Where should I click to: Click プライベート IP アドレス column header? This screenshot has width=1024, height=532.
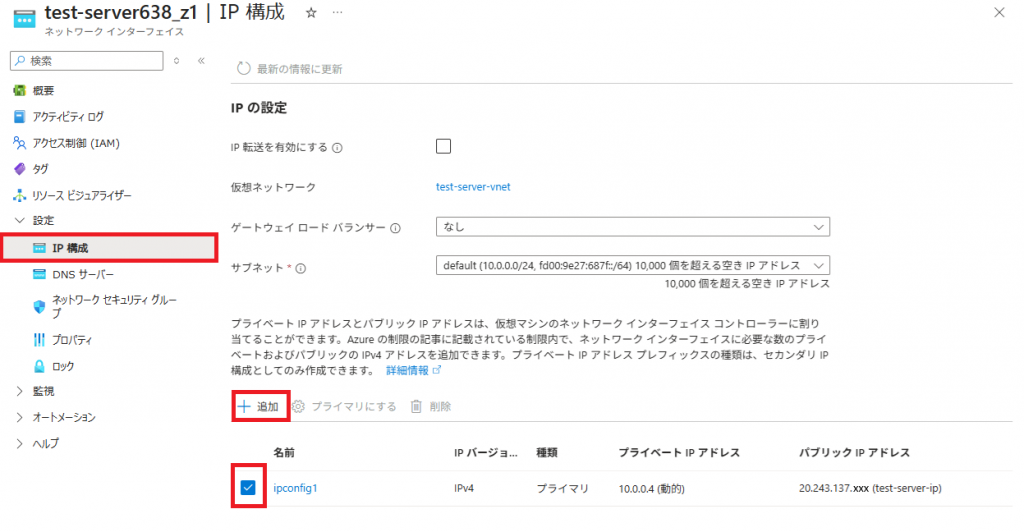tap(679, 452)
